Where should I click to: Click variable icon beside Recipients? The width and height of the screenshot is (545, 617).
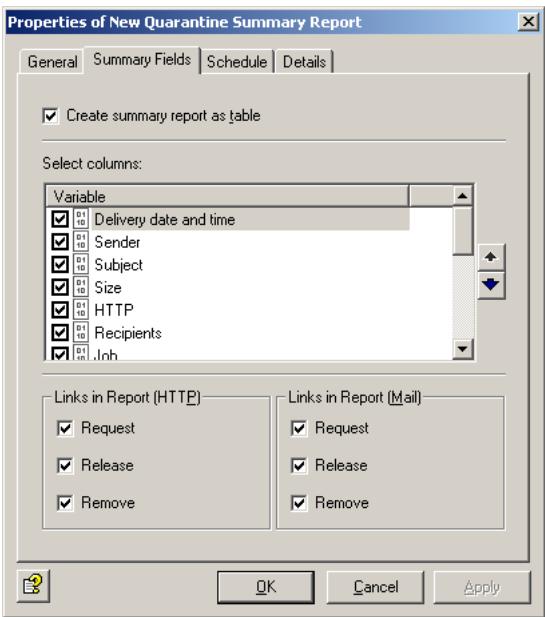pyautogui.click(x=81, y=333)
